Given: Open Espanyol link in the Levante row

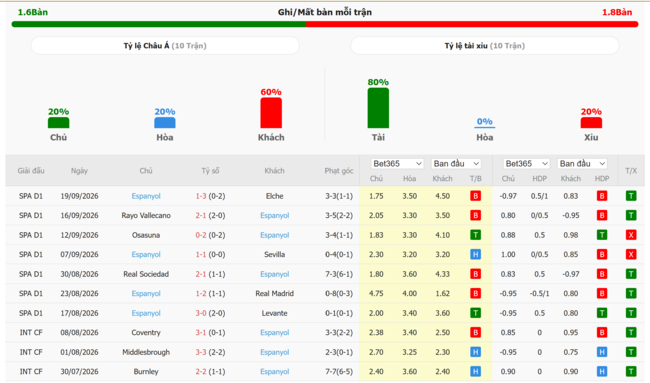Looking at the screenshot, I should point(146,313).
